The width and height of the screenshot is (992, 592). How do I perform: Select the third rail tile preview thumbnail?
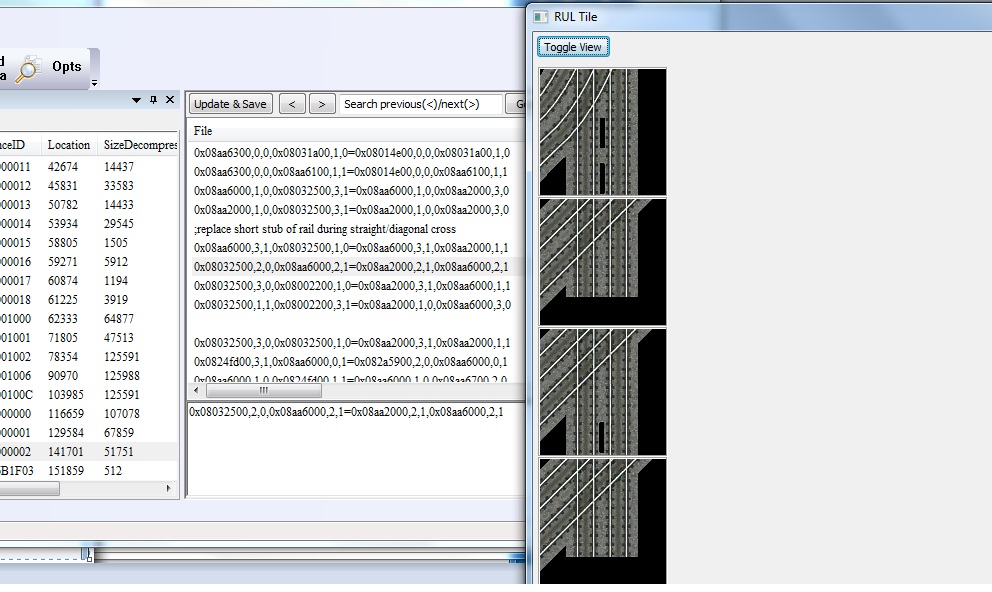[x=602, y=391]
